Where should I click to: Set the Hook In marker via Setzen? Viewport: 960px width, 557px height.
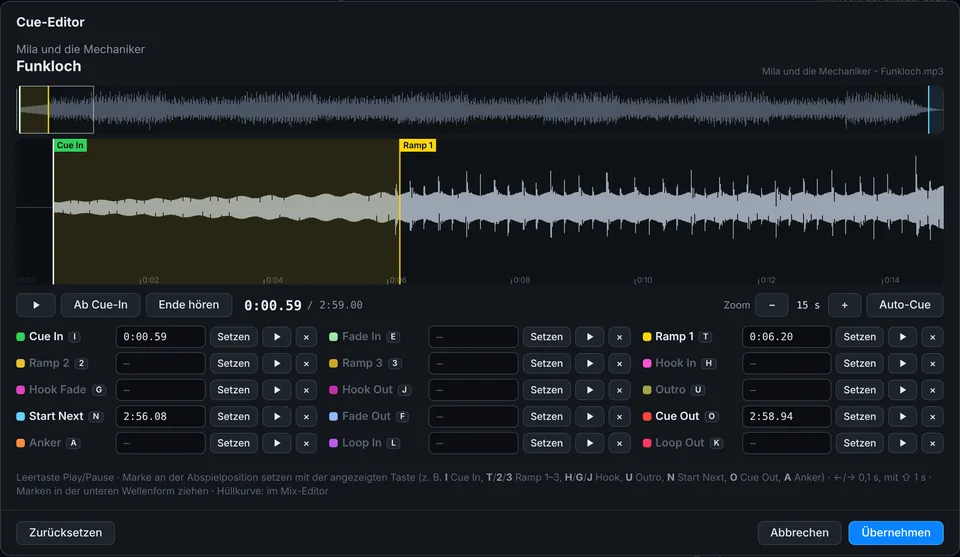click(x=860, y=363)
